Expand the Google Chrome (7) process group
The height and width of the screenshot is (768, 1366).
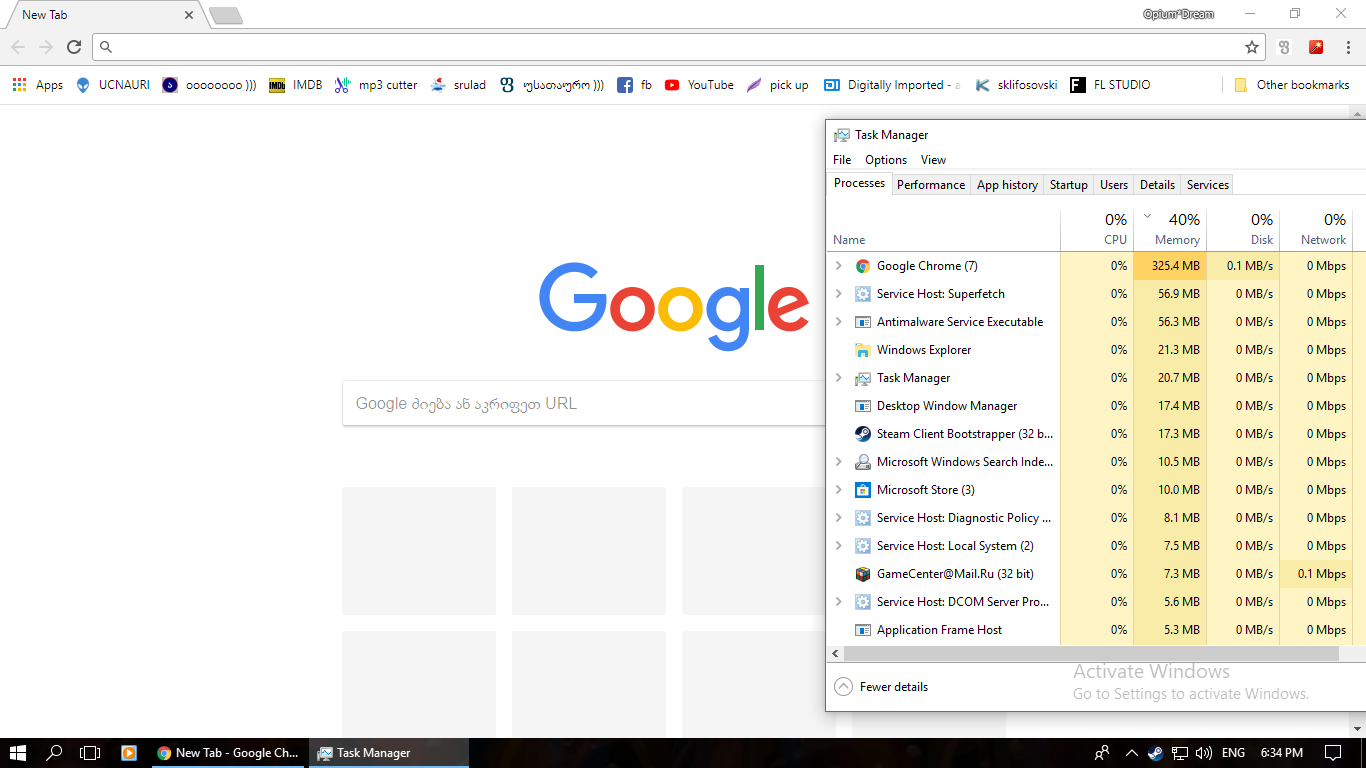point(839,265)
